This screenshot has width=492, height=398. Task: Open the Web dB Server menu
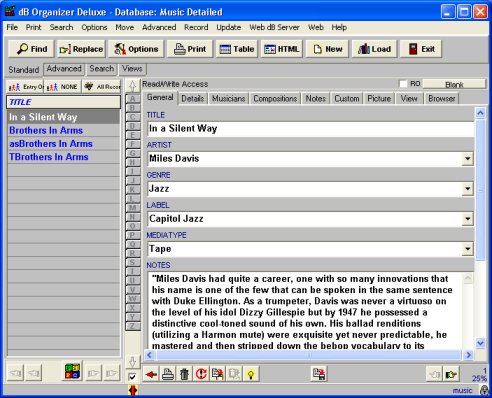pos(274,27)
